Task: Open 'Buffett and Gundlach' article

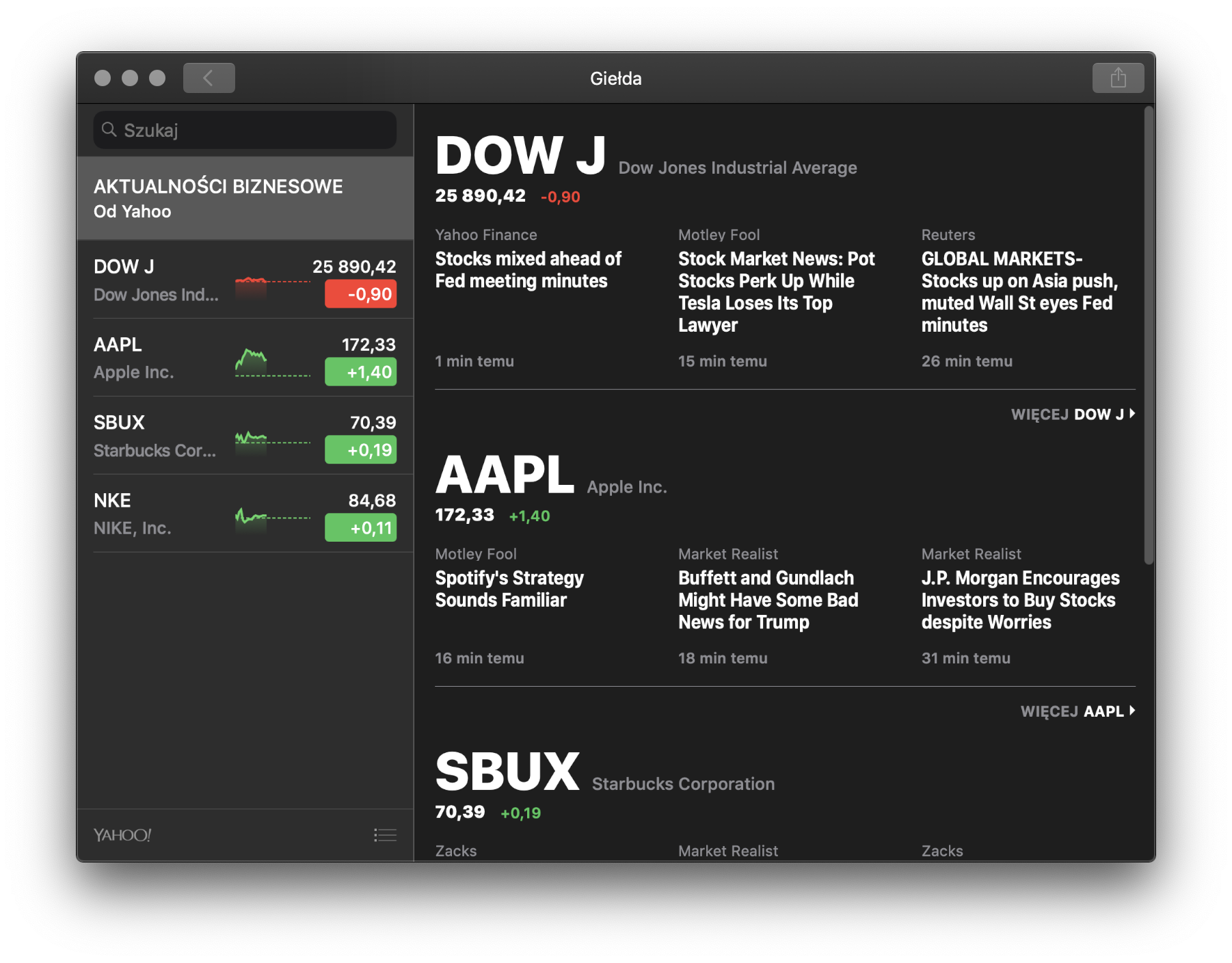Action: pyautogui.click(x=768, y=600)
